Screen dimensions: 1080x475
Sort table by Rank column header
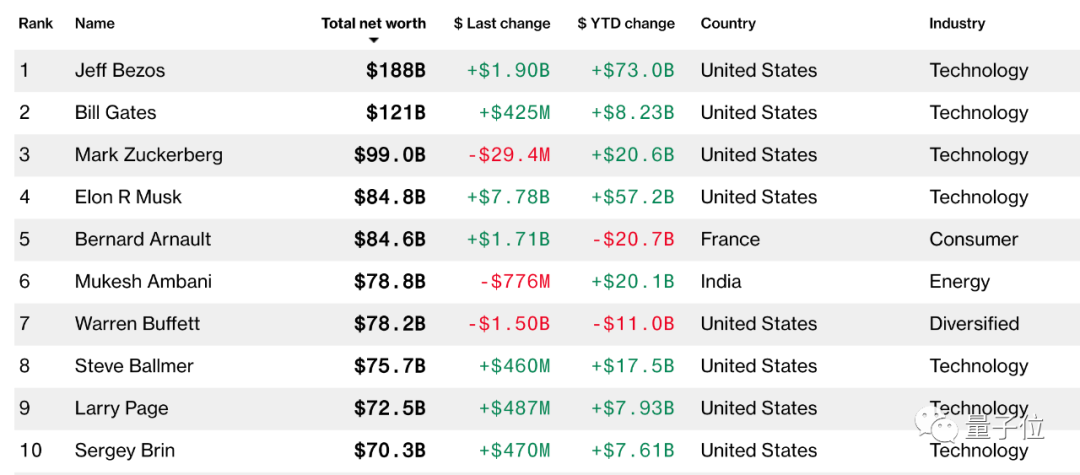[x=36, y=23]
